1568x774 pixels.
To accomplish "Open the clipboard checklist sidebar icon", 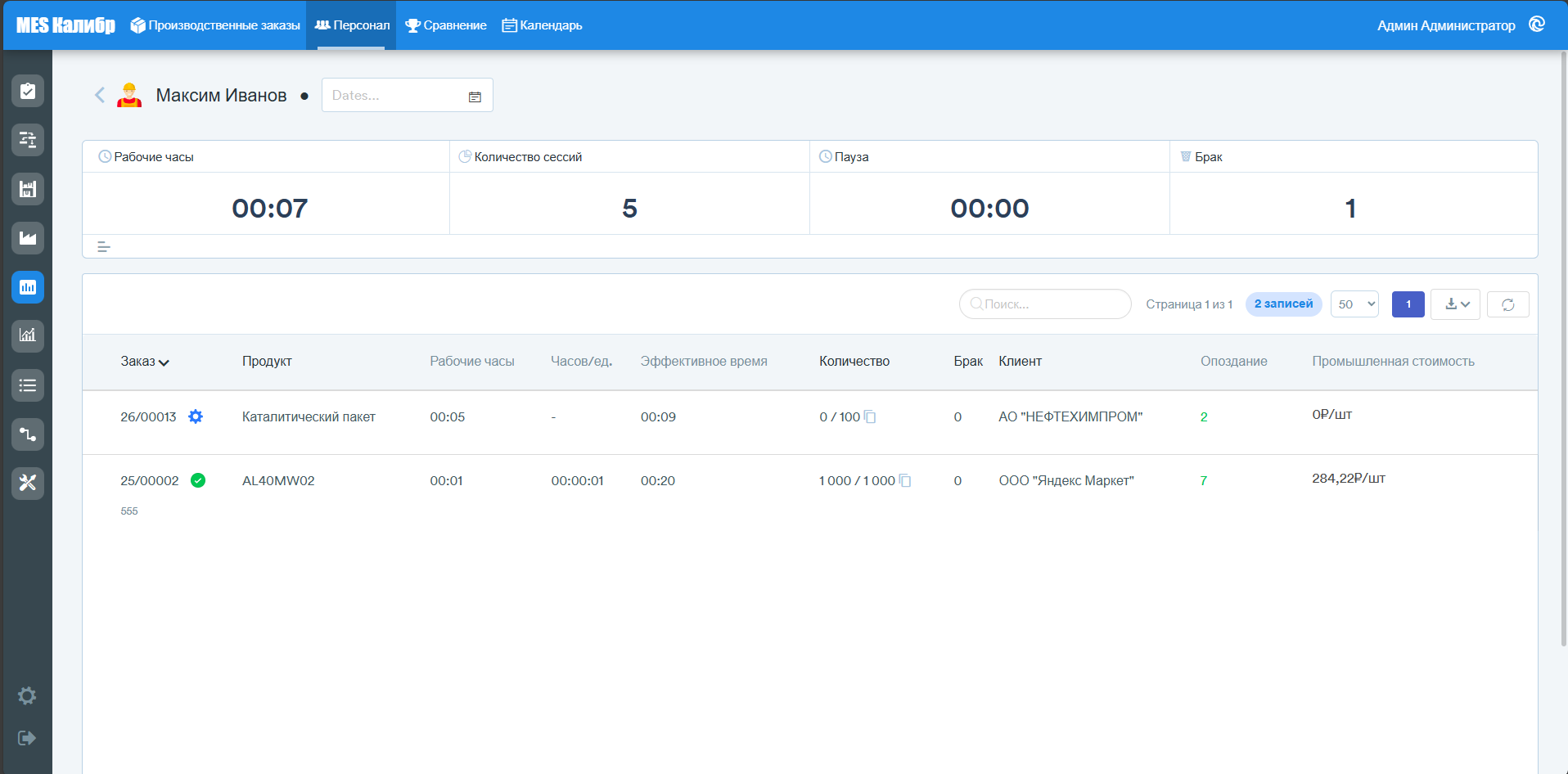I will click(28, 91).
